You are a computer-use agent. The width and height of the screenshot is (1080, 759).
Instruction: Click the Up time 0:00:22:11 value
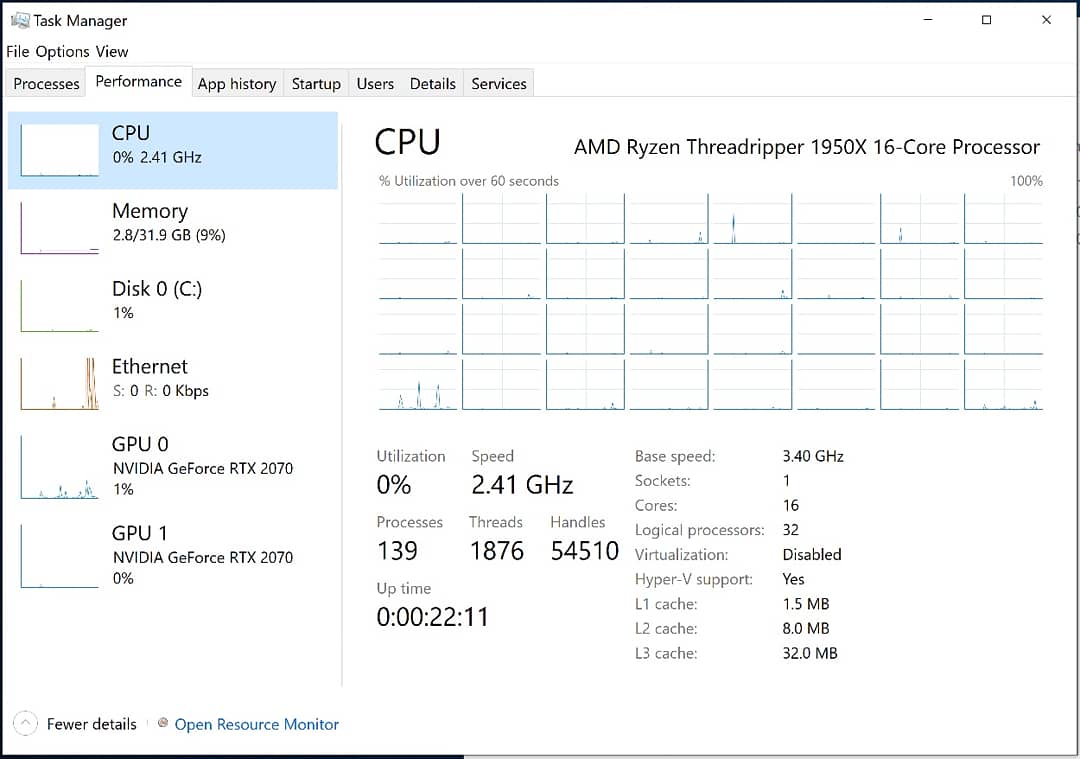pyautogui.click(x=433, y=616)
